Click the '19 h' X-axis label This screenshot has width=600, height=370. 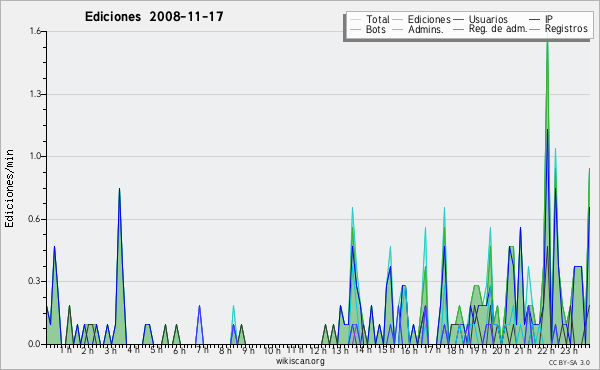pos(477,350)
